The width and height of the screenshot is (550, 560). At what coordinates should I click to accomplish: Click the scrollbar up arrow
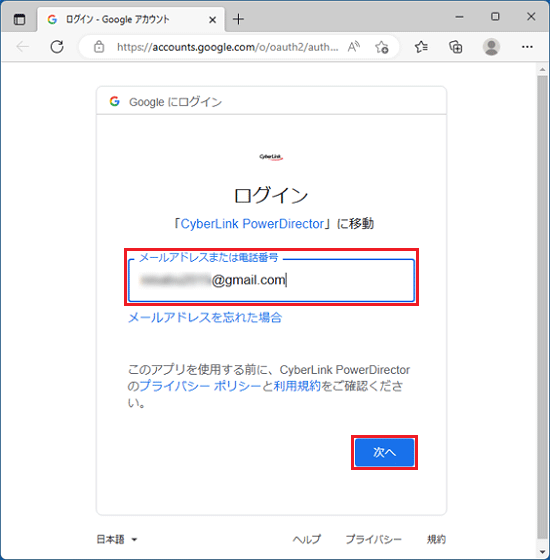[543, 69]
